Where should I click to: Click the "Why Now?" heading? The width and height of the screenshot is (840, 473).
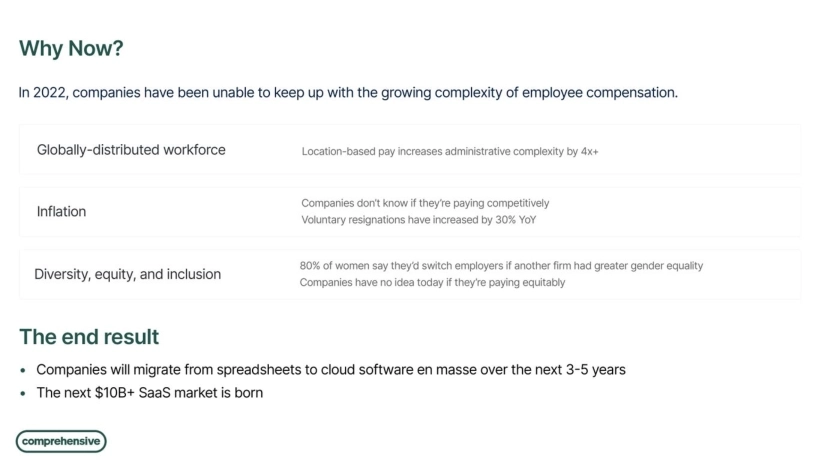point(70,49)
